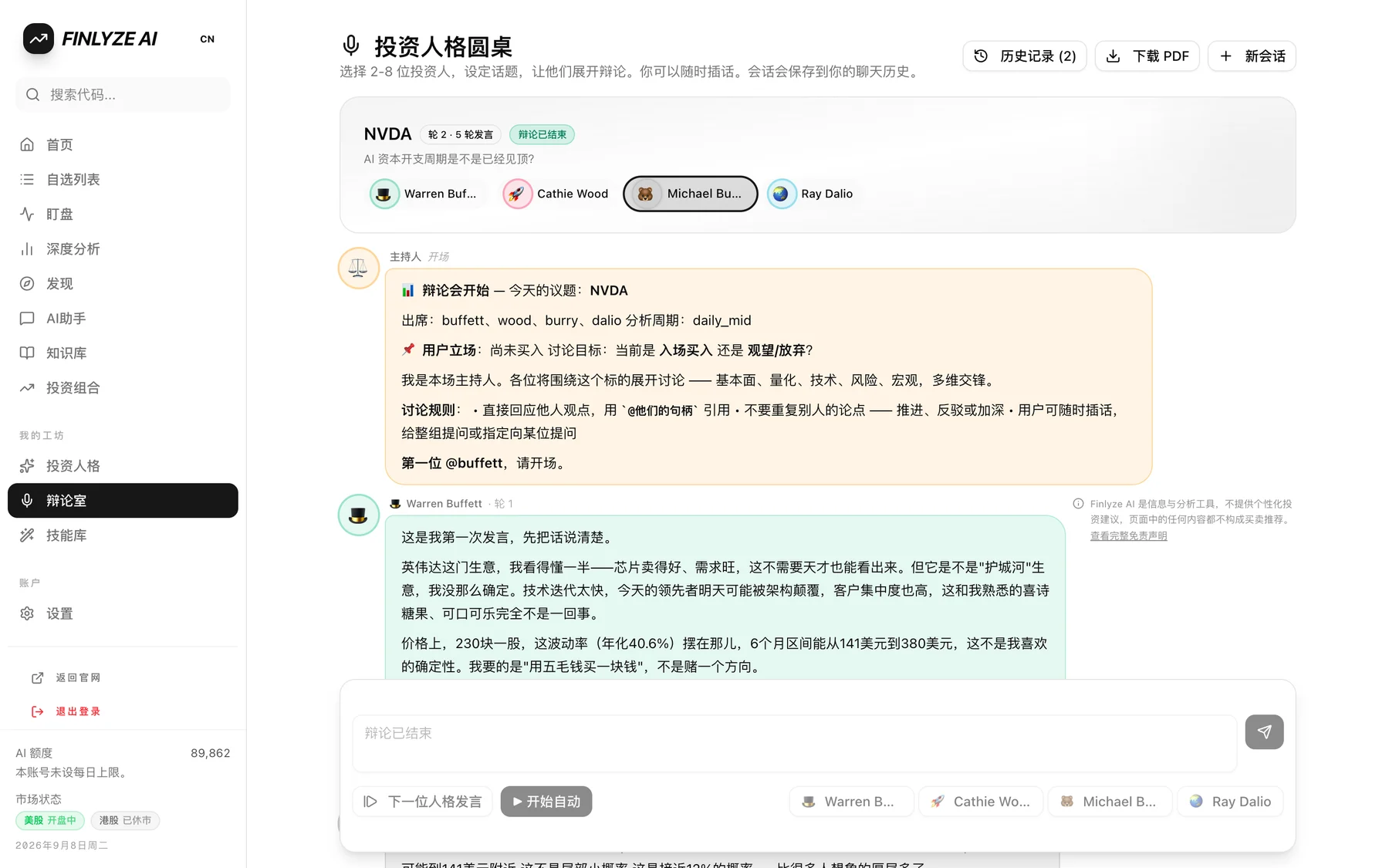The width and height of the screenshot is (1389, 868).
Task: Click the NVDA ticker title
Action: pos(387,134)
